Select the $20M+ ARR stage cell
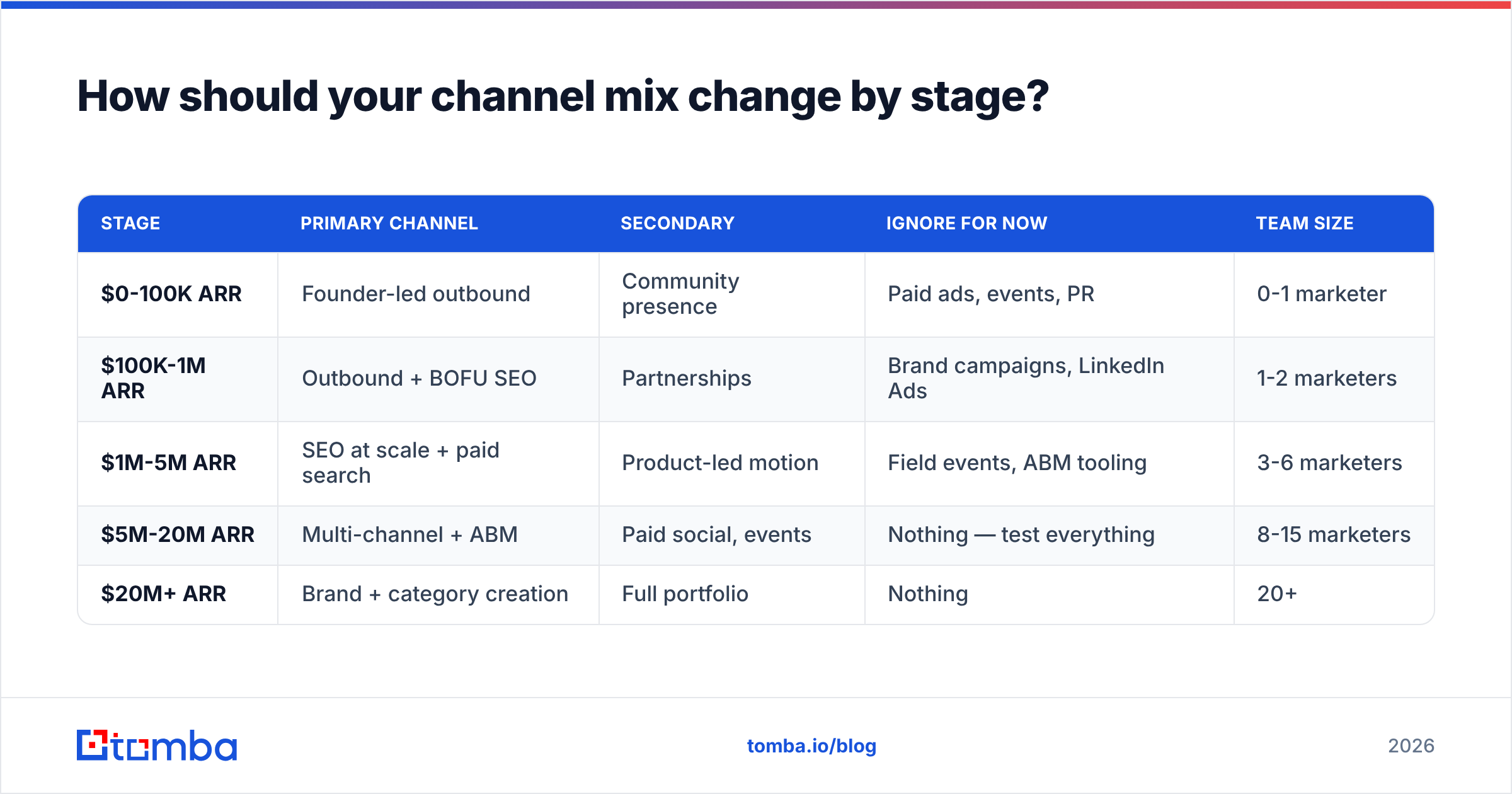Screen dimensions: 1512x794 (x=178, y=594)
